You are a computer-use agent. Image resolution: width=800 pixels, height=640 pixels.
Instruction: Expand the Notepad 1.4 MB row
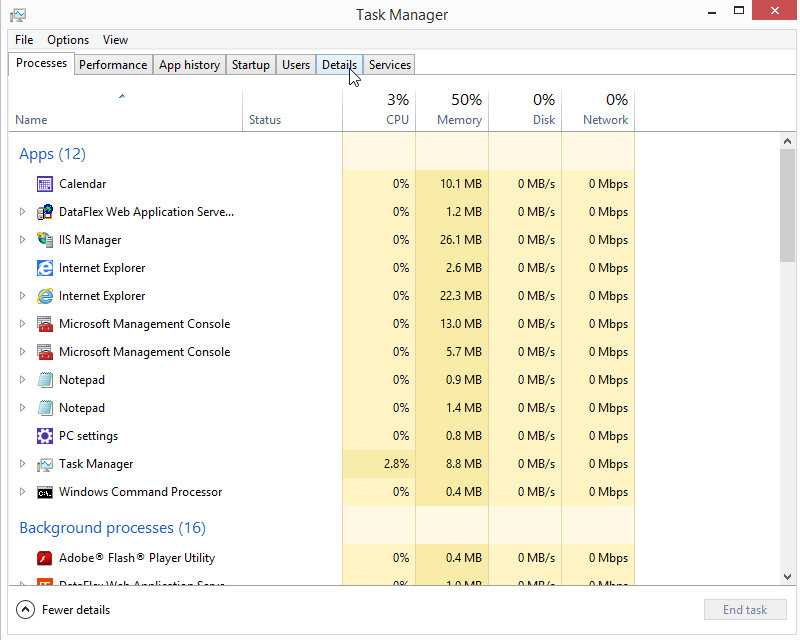[22, 407]
